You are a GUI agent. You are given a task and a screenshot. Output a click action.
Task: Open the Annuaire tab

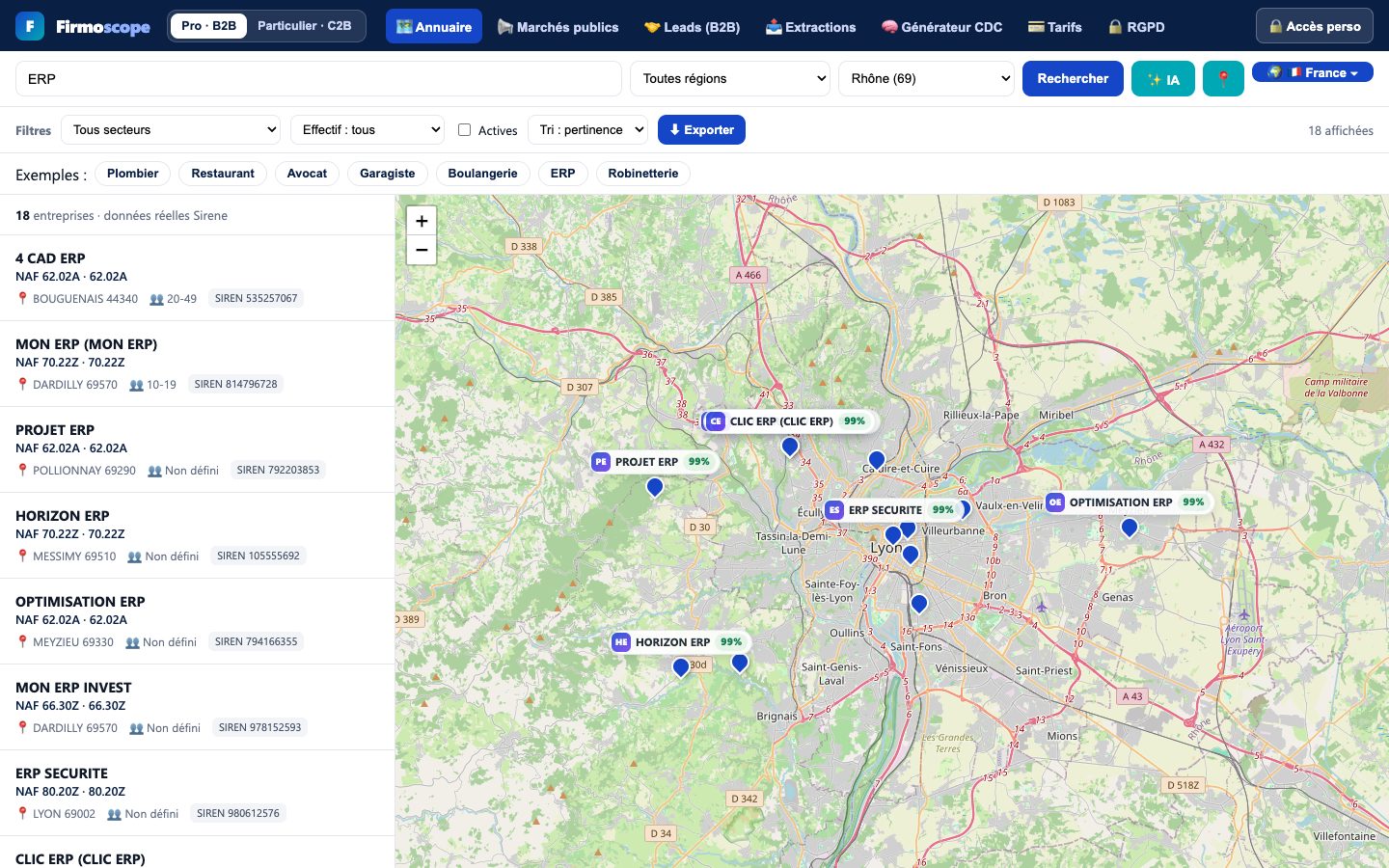point(434,27)
